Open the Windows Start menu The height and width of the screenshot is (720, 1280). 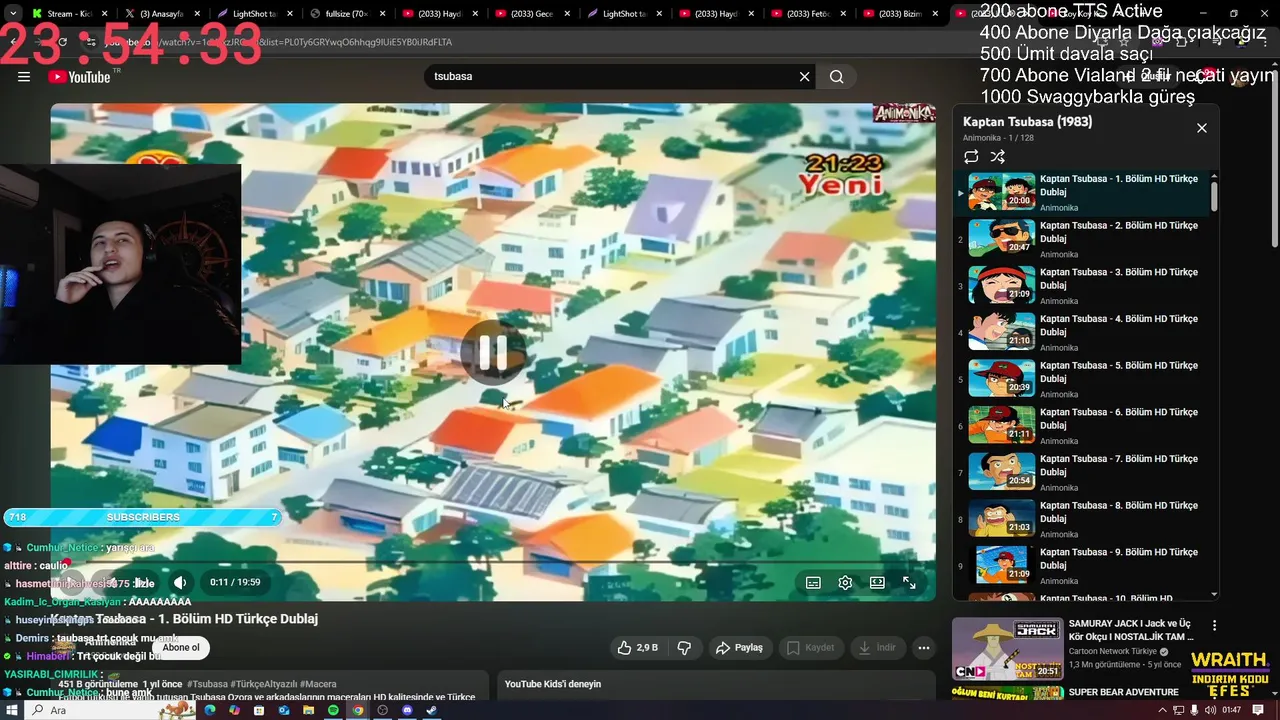[12, 710]
